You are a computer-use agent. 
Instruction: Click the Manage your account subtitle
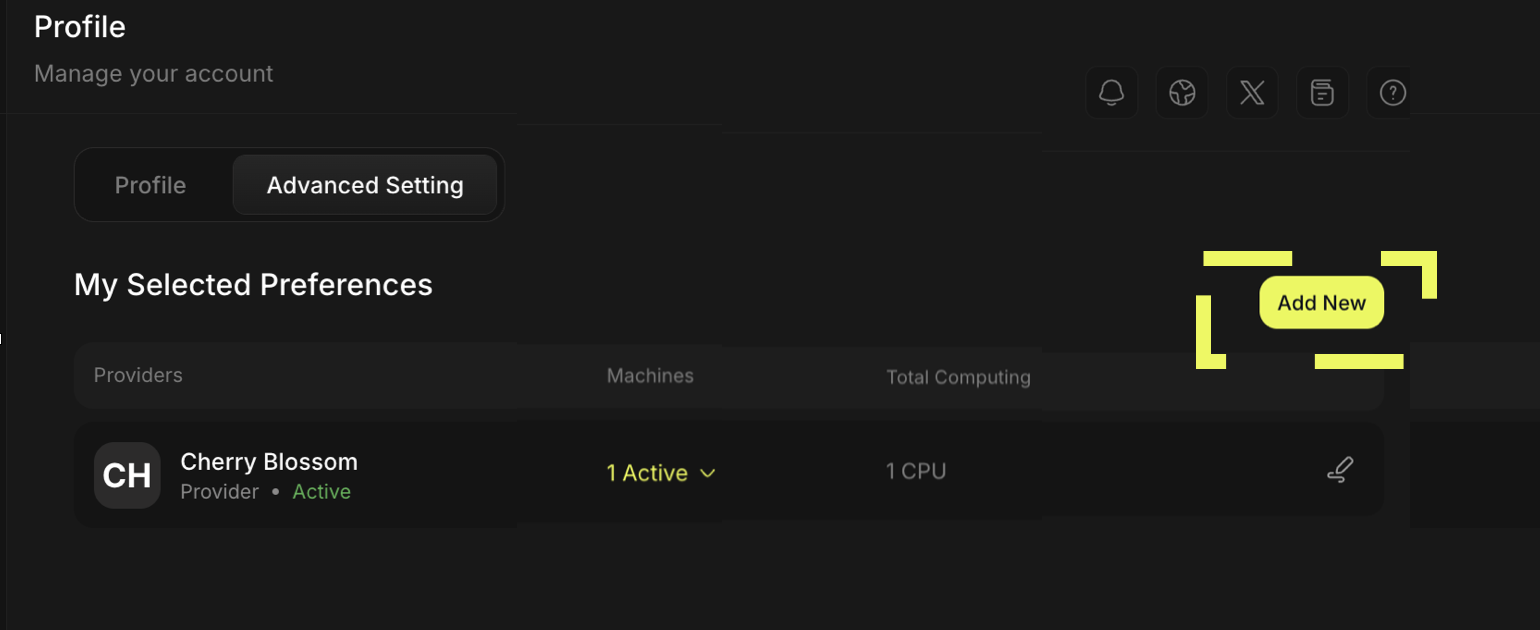point(153,74)
